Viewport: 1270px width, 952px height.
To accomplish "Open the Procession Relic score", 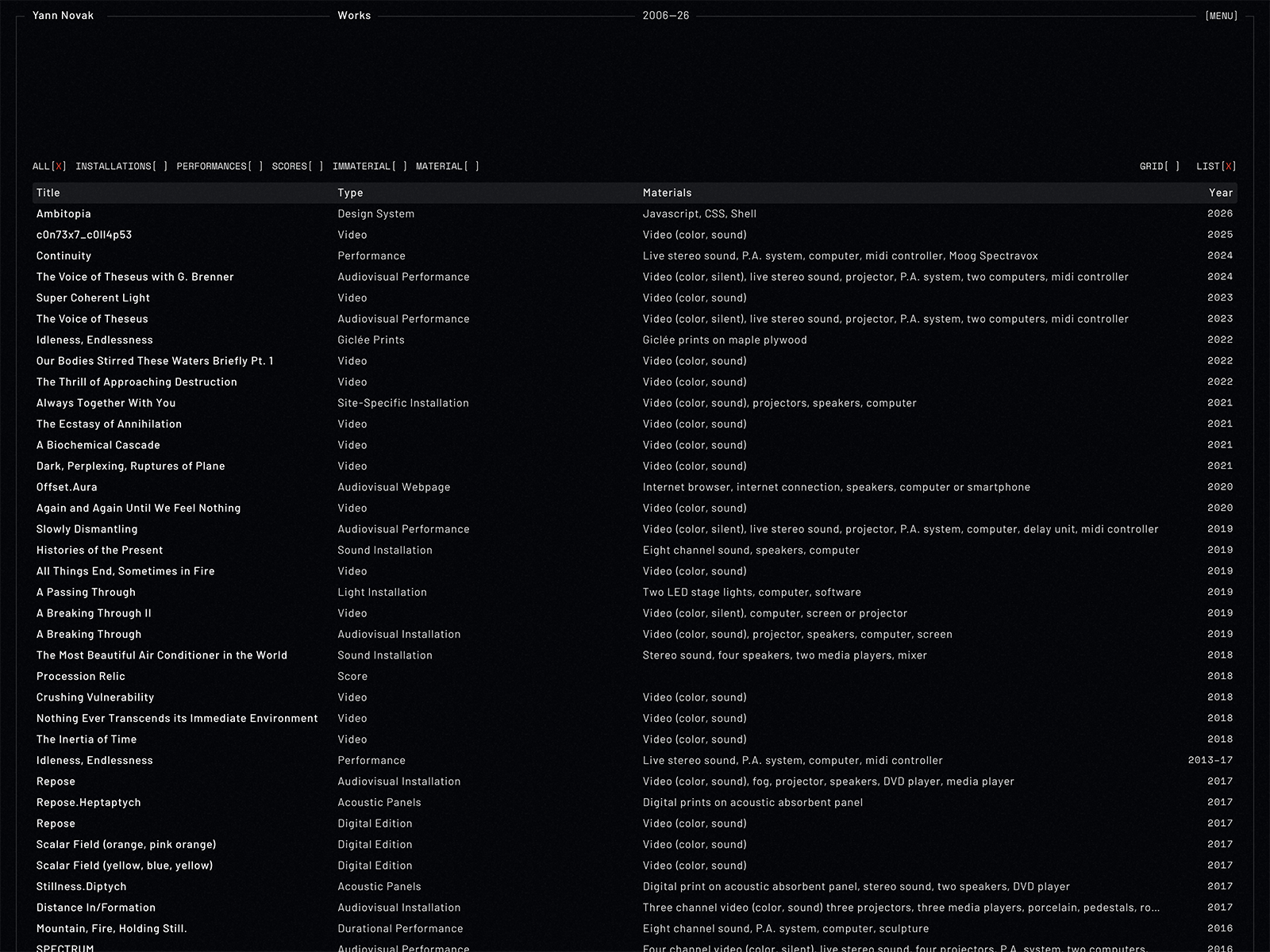I will coord(81,677).
